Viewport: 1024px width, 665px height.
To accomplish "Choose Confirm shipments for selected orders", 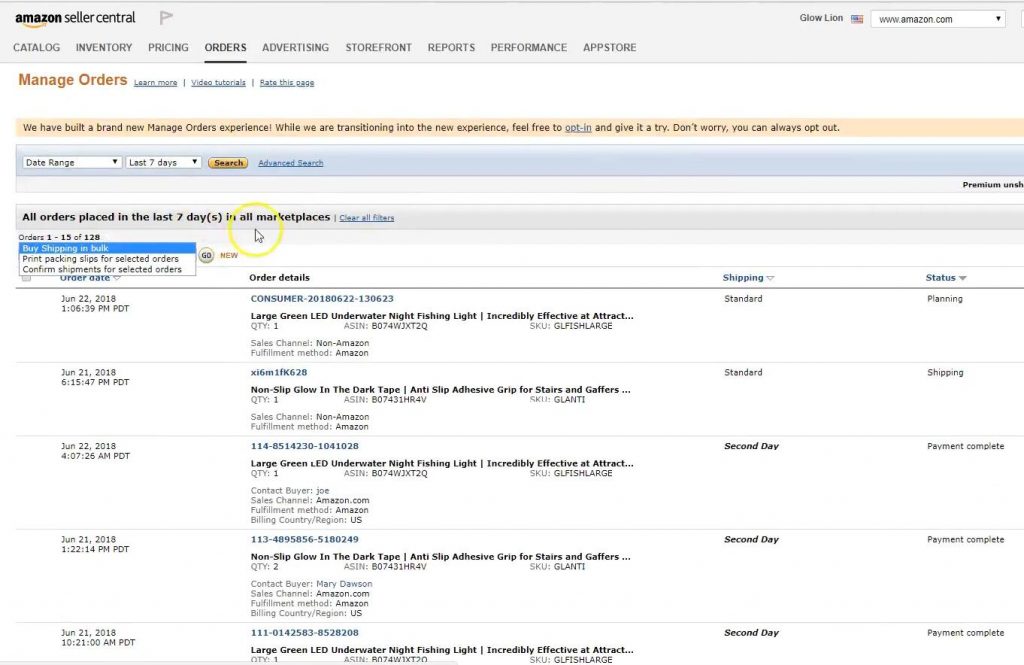I will pos(107,270).
